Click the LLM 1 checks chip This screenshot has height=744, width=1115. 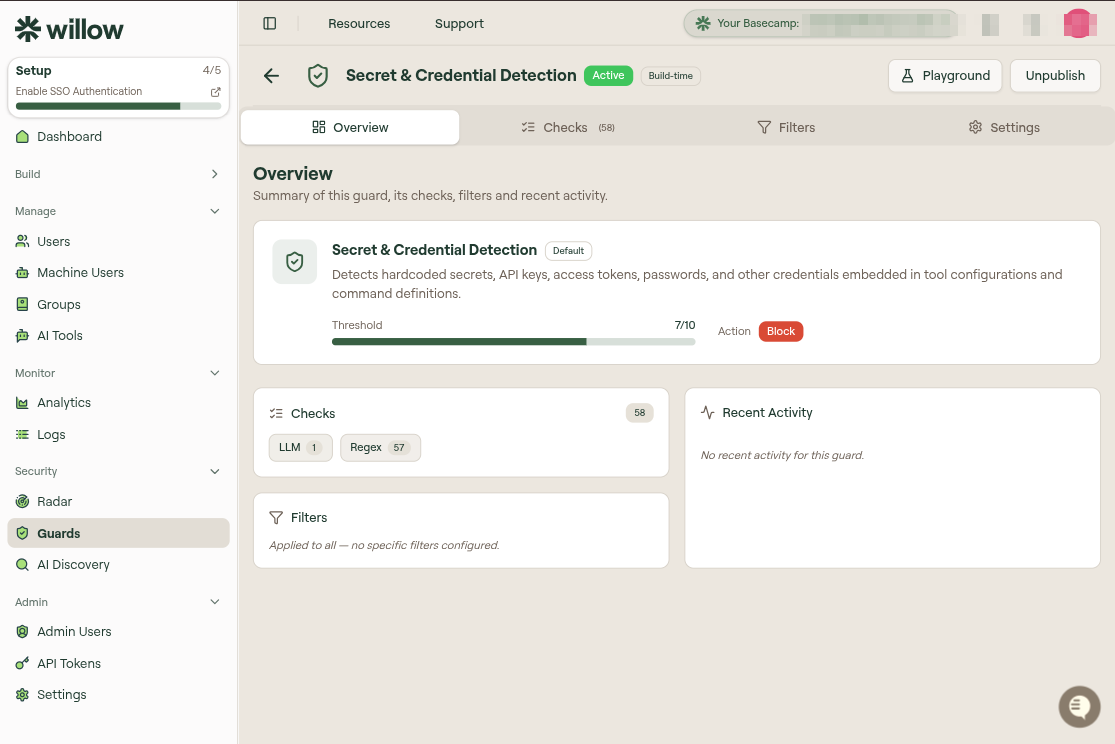coord(301,447)
